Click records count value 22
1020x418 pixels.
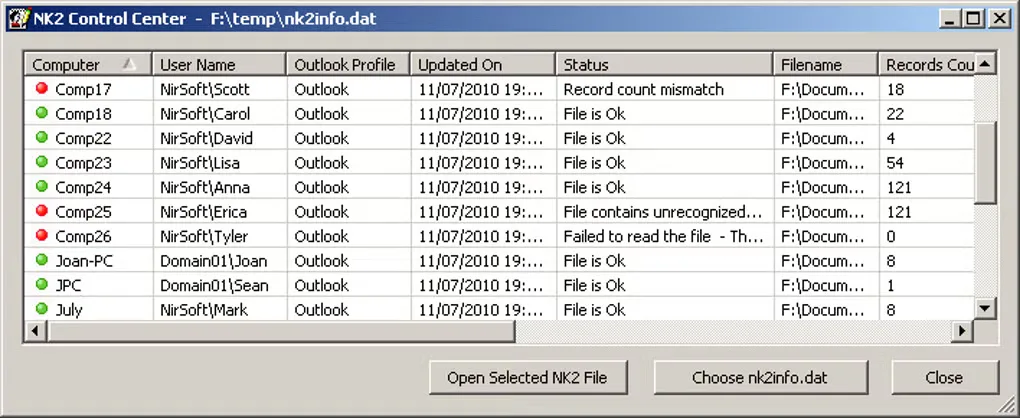click(x=895, y=114)
